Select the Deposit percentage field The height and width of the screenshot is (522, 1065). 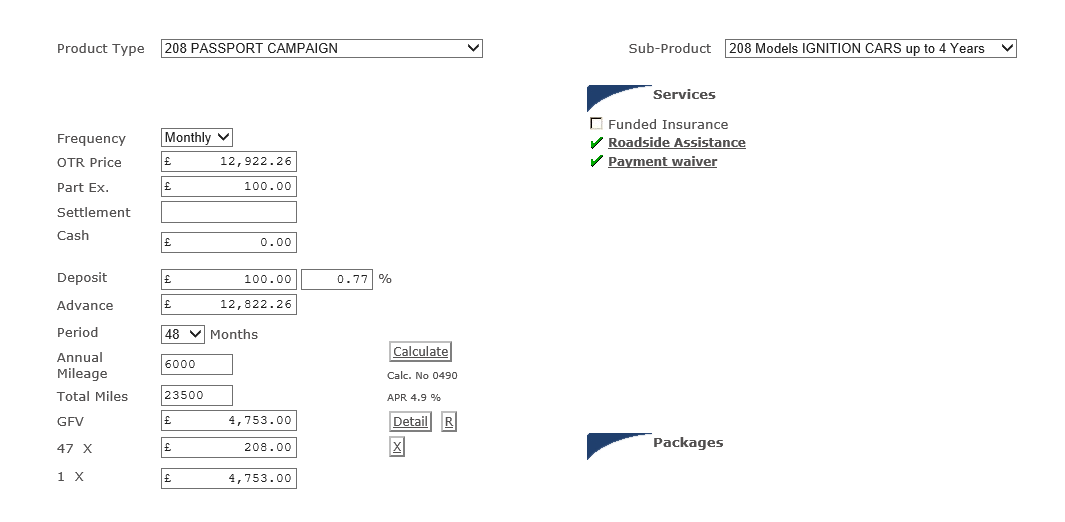tap(337, 279)
